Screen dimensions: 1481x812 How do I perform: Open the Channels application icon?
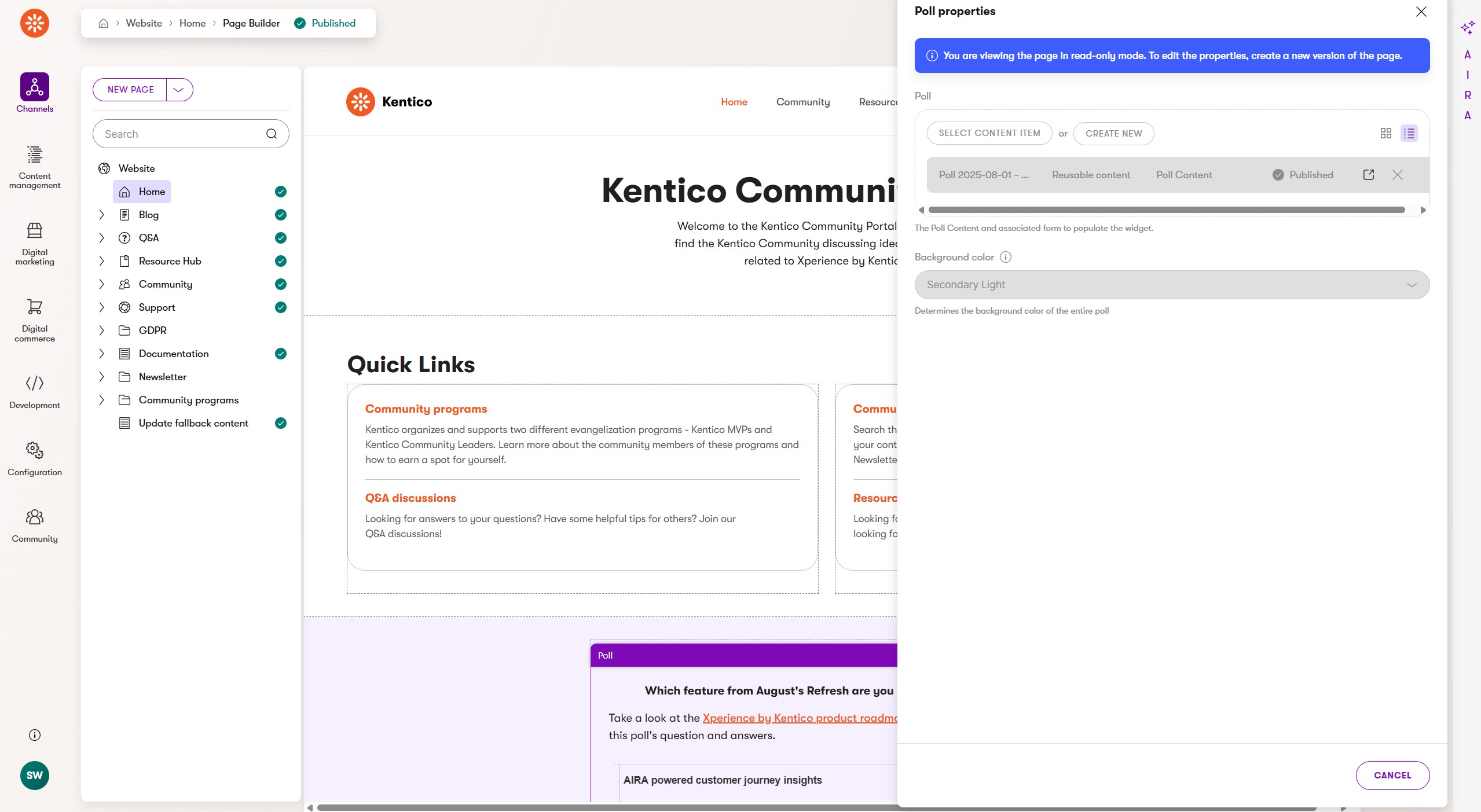[x=35, y=87]
